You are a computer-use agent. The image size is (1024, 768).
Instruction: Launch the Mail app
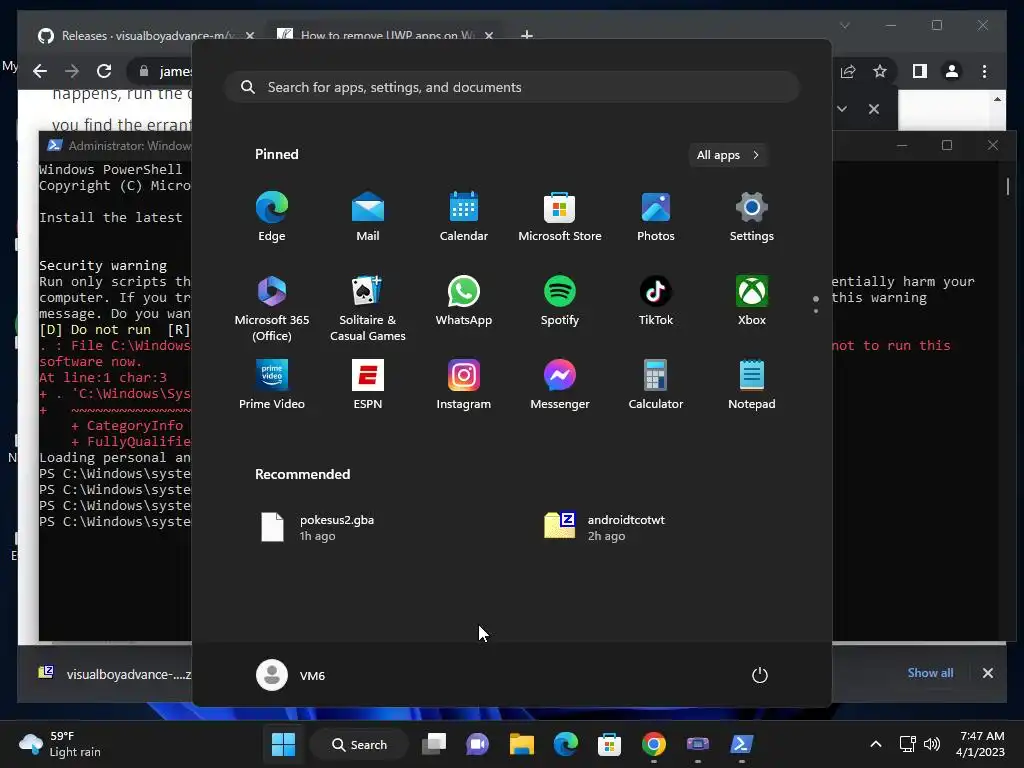point(368,217)
